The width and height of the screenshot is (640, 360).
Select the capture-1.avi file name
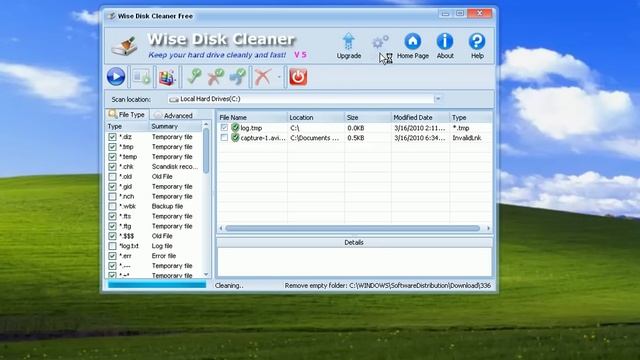click(x=263, y=138)
